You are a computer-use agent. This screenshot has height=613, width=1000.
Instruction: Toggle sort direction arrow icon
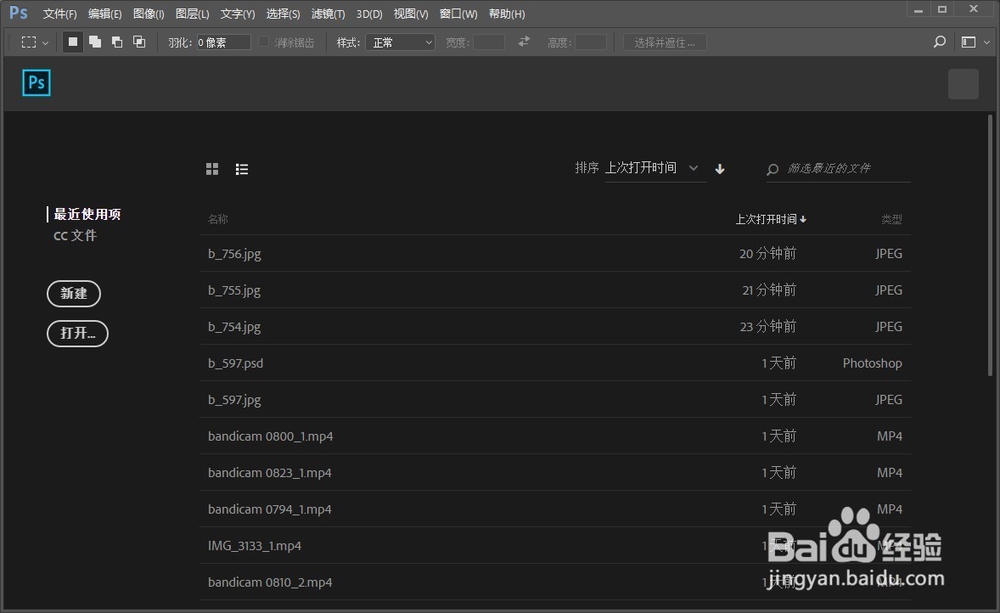[x=720, y=169]
